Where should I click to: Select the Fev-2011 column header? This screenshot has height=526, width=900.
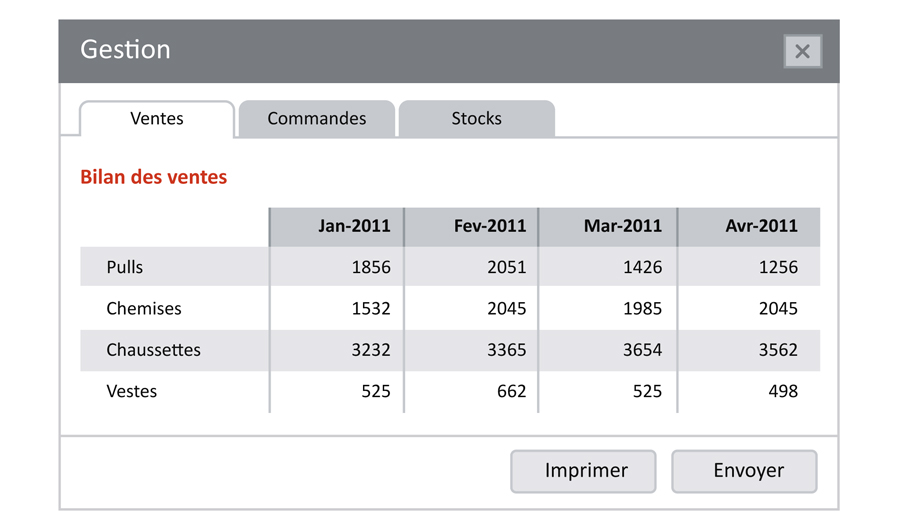pos(489,226)
